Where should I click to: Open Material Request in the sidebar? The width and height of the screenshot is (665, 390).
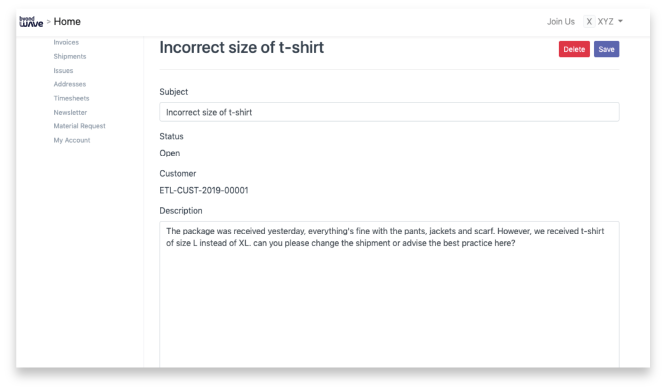[79, 126]
